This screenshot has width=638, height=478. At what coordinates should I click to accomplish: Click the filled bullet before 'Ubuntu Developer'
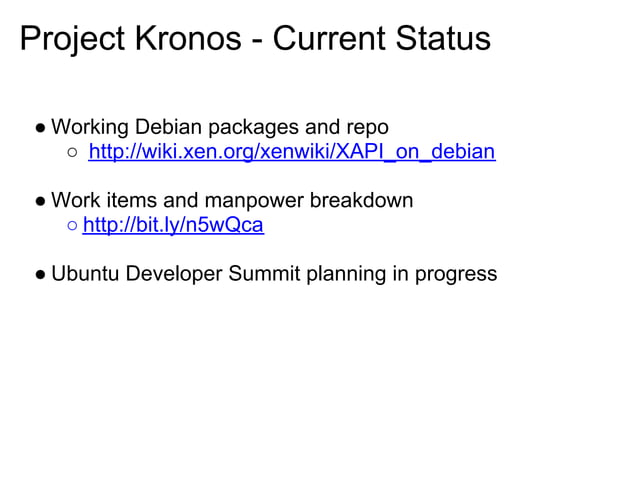point(35,274)
